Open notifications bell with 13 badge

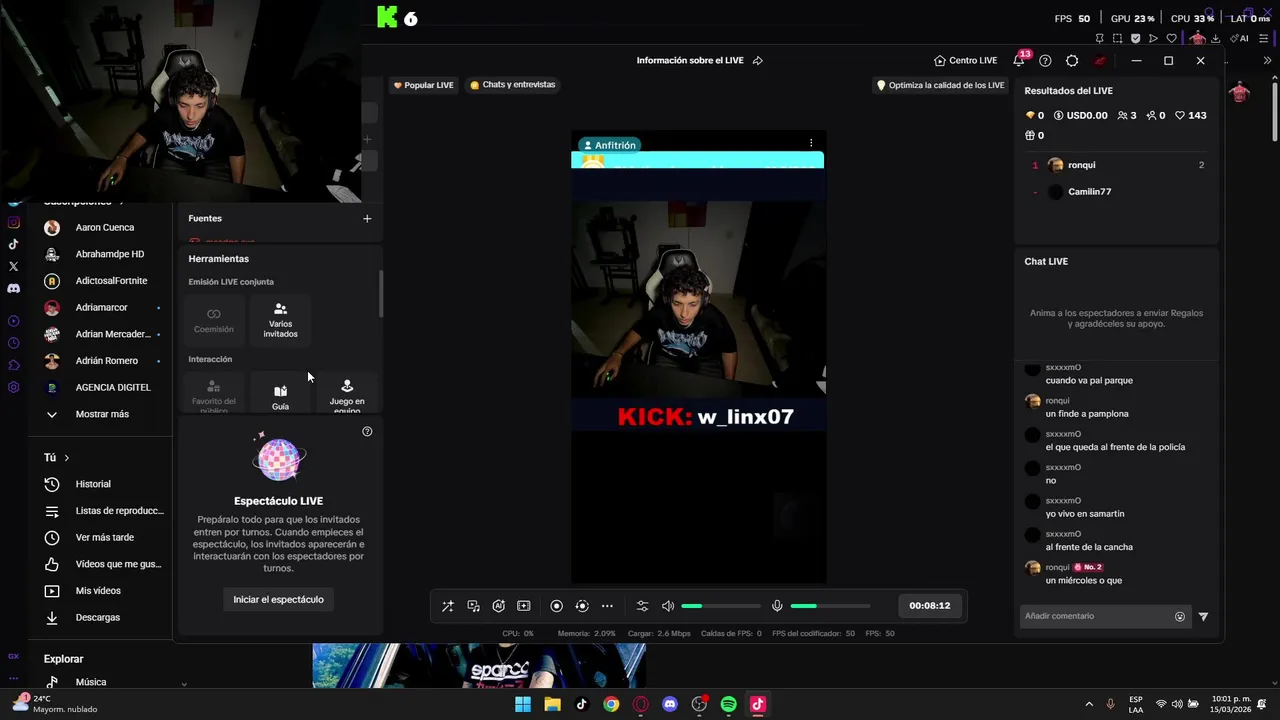point(1019,60)
